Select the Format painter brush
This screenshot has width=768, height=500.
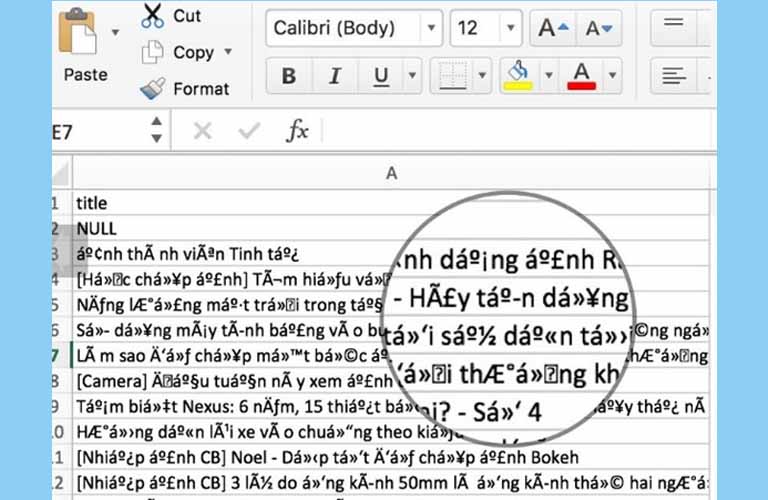pos(153,88)
